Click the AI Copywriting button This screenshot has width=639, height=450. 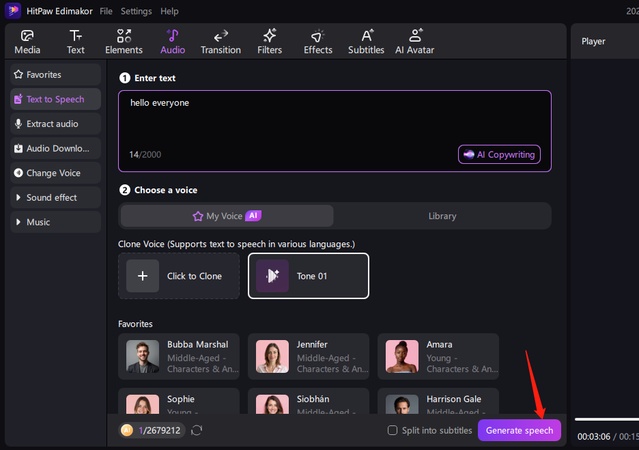click(x=499, y=154)
